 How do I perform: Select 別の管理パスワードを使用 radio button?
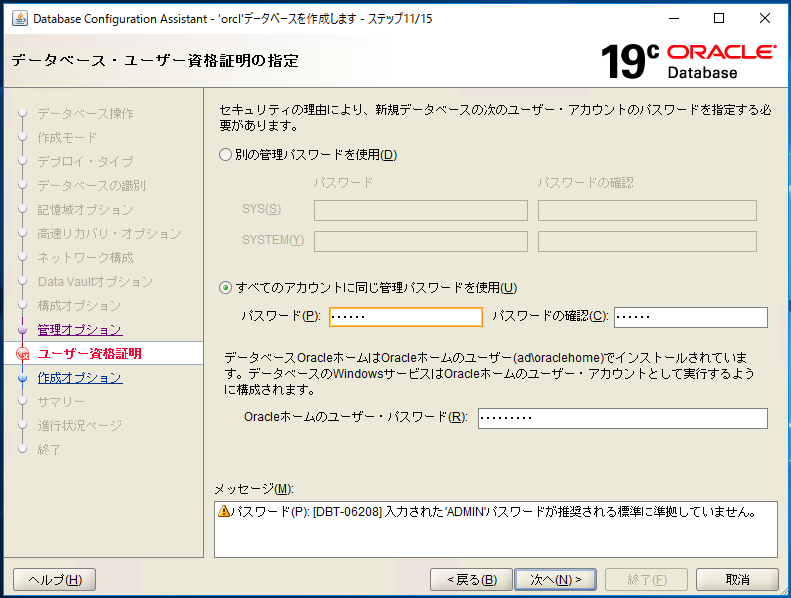pos(225,155)
